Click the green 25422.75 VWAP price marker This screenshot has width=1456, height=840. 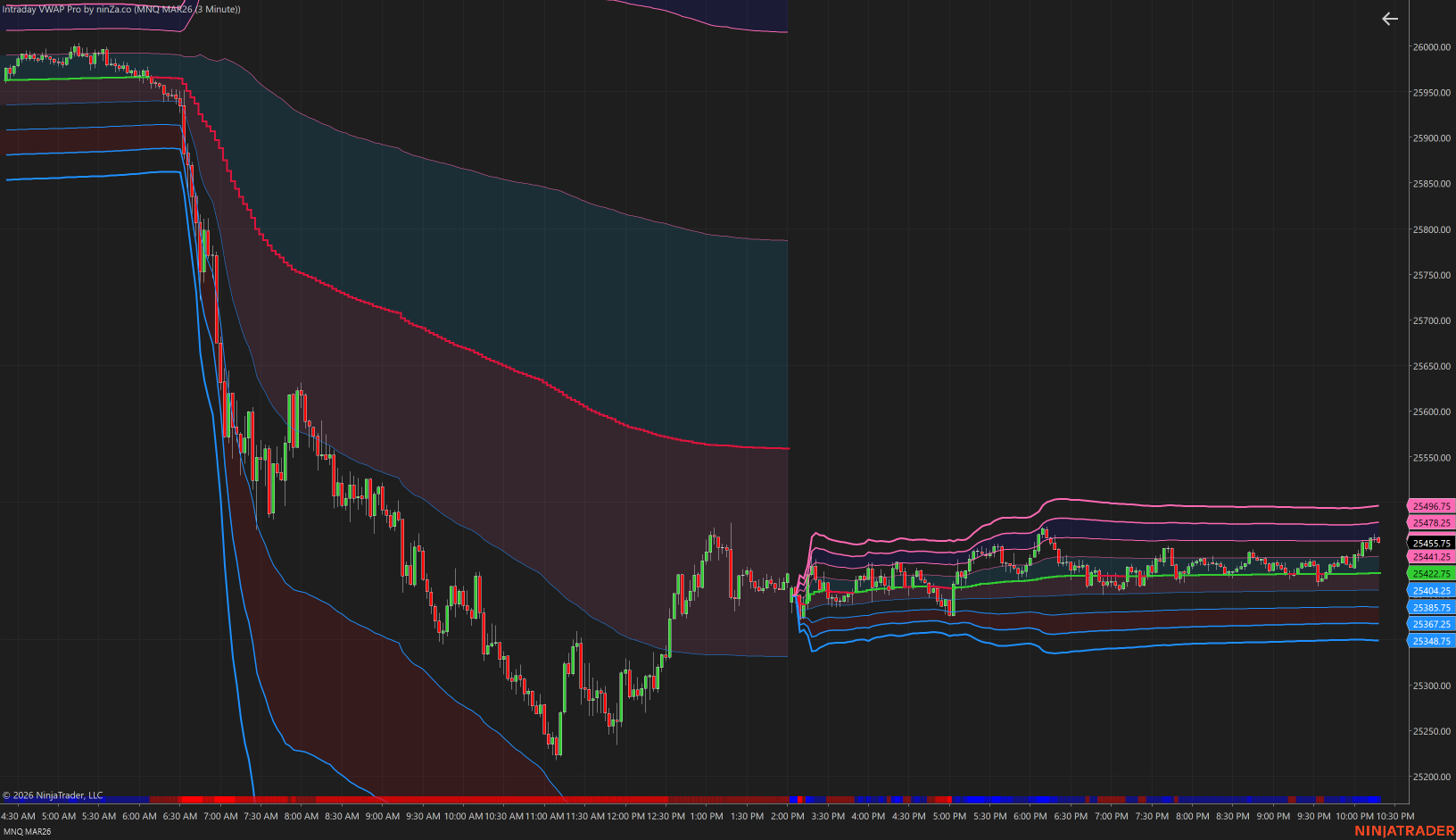(x=1431, y=574)
